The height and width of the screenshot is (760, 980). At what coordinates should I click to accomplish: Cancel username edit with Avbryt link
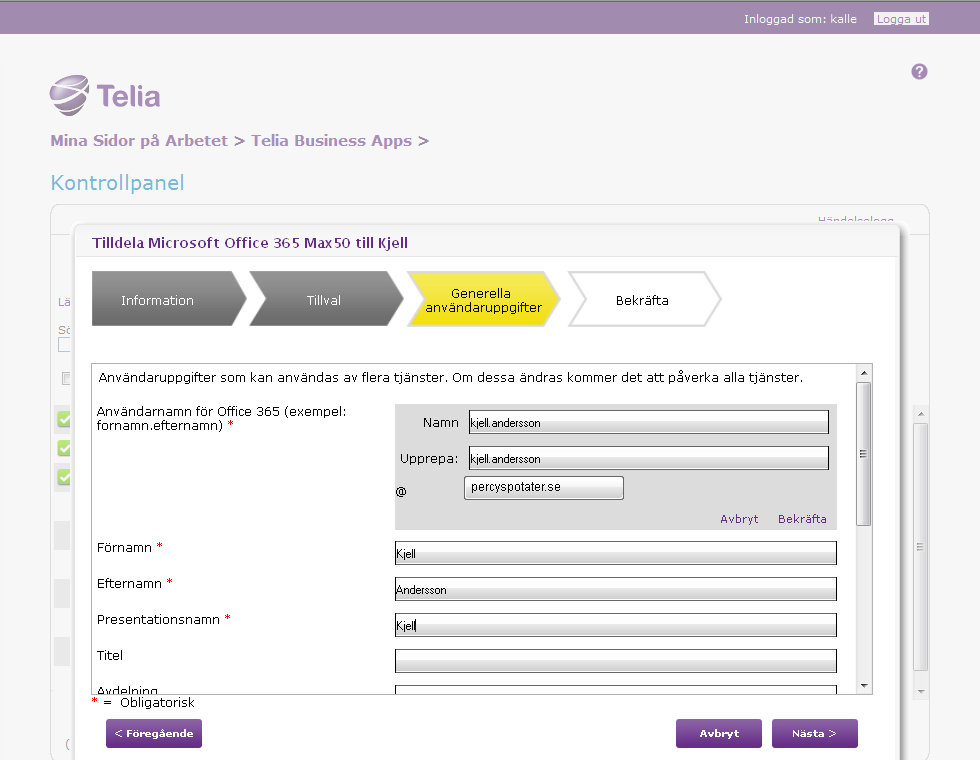coord(739,519)
